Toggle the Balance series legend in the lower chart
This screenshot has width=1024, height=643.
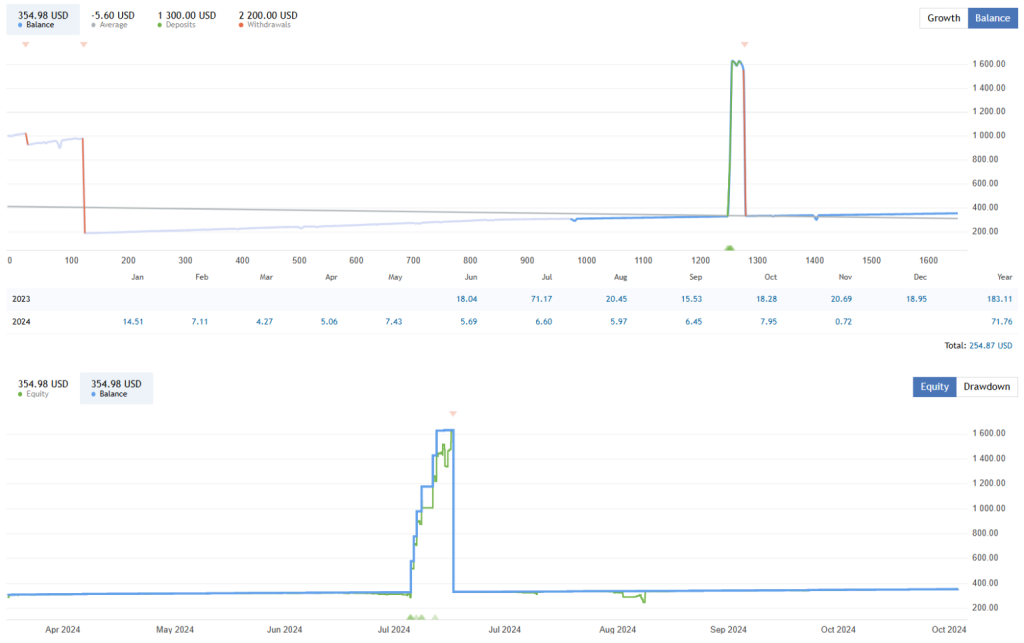pos(116,388)
